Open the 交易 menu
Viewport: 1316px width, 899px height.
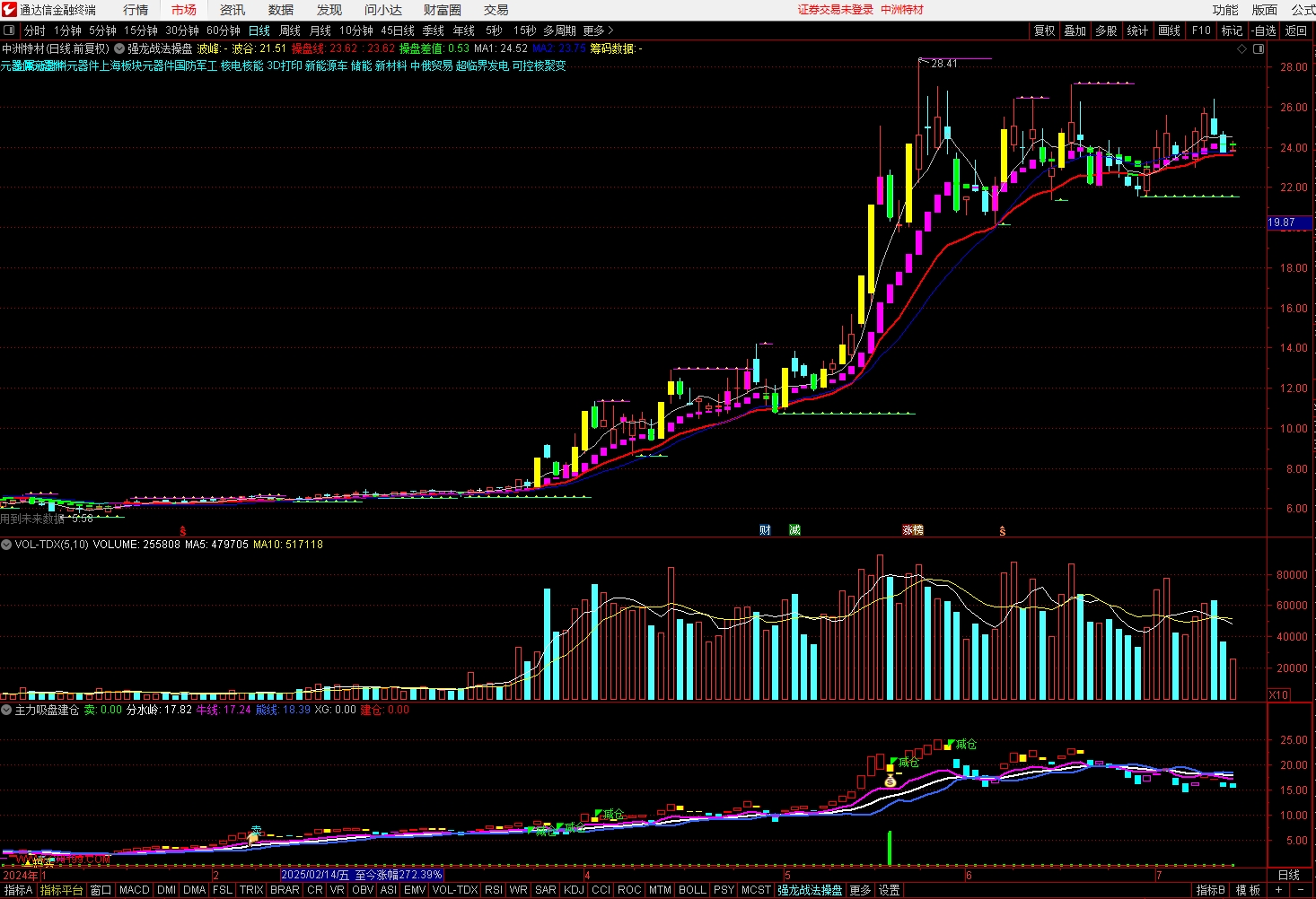click(496, 10)
